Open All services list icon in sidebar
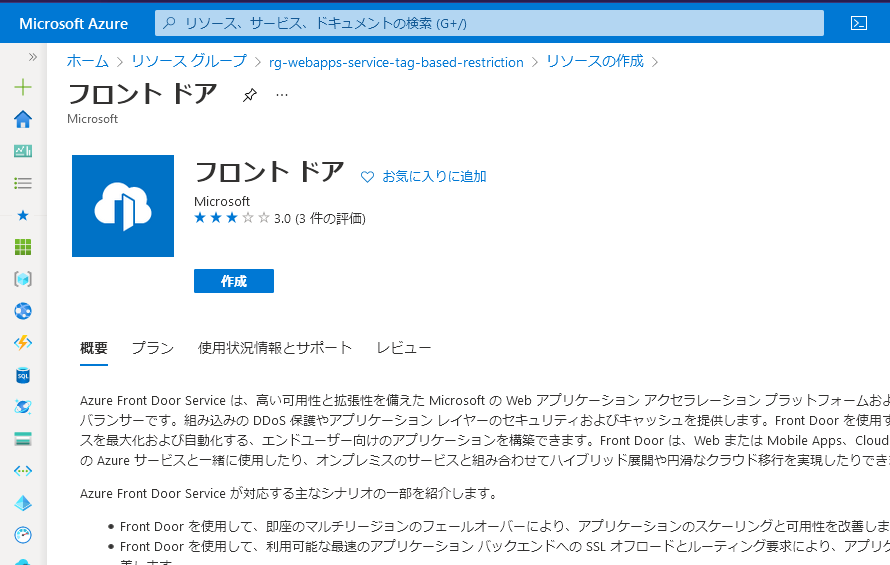The image size is (890, 565). 23,183
